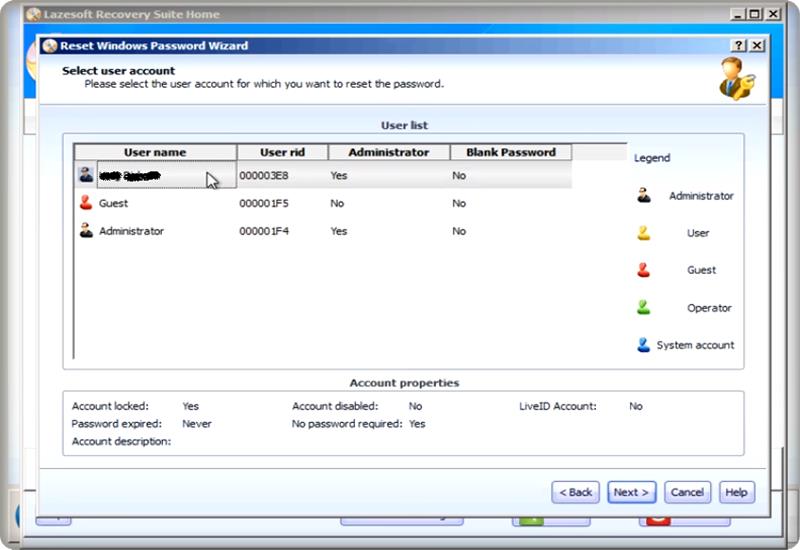800x550 pixels.
Task: Click the icon of the redacted user account
Action: (x=86, y=175)
